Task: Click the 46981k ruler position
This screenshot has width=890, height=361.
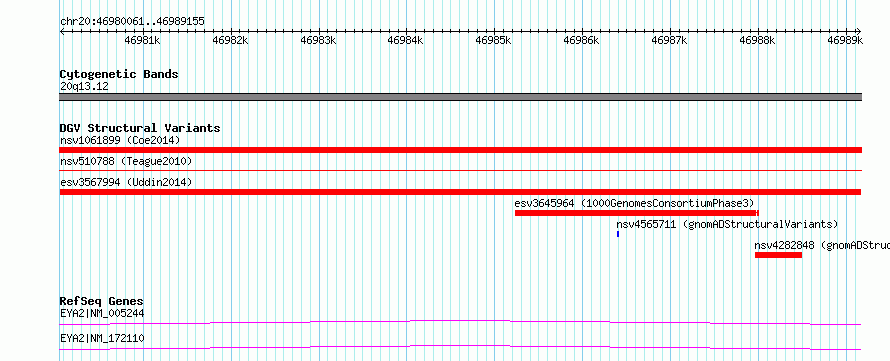Action: point(142,40)
